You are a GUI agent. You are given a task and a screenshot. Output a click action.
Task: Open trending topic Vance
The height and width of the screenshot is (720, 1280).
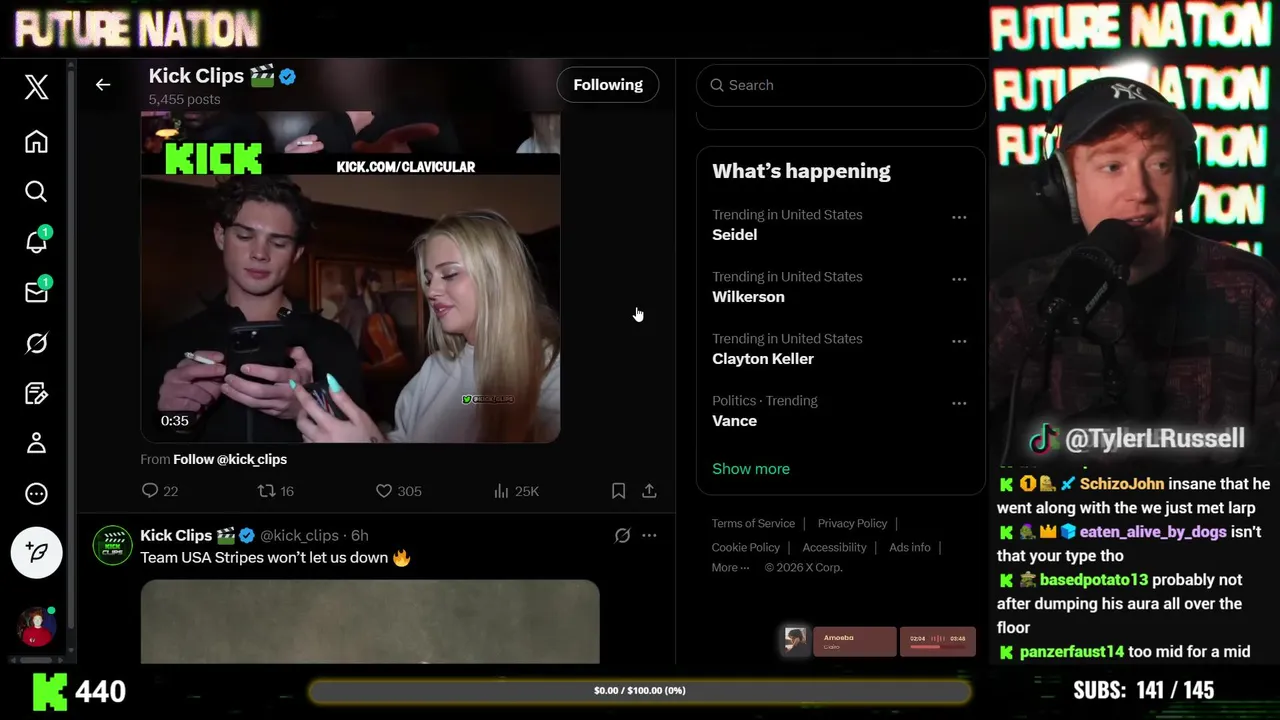[x=734, y=421]
